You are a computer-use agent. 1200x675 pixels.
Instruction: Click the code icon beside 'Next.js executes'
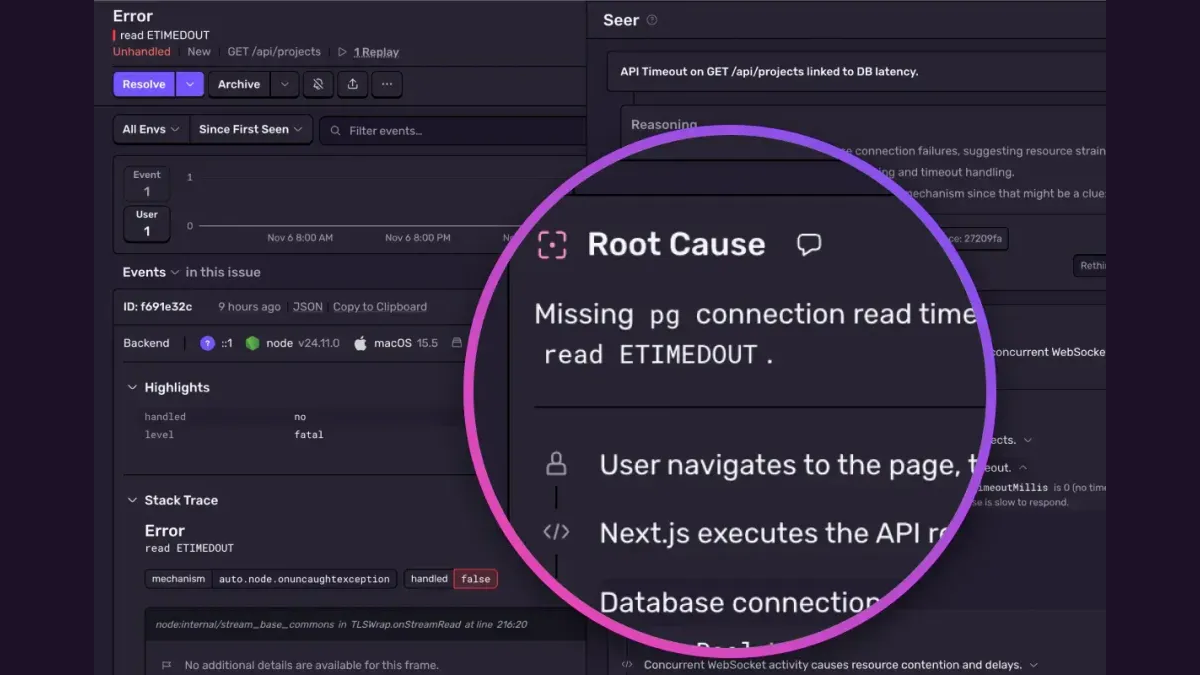click(x=556, y=532)
